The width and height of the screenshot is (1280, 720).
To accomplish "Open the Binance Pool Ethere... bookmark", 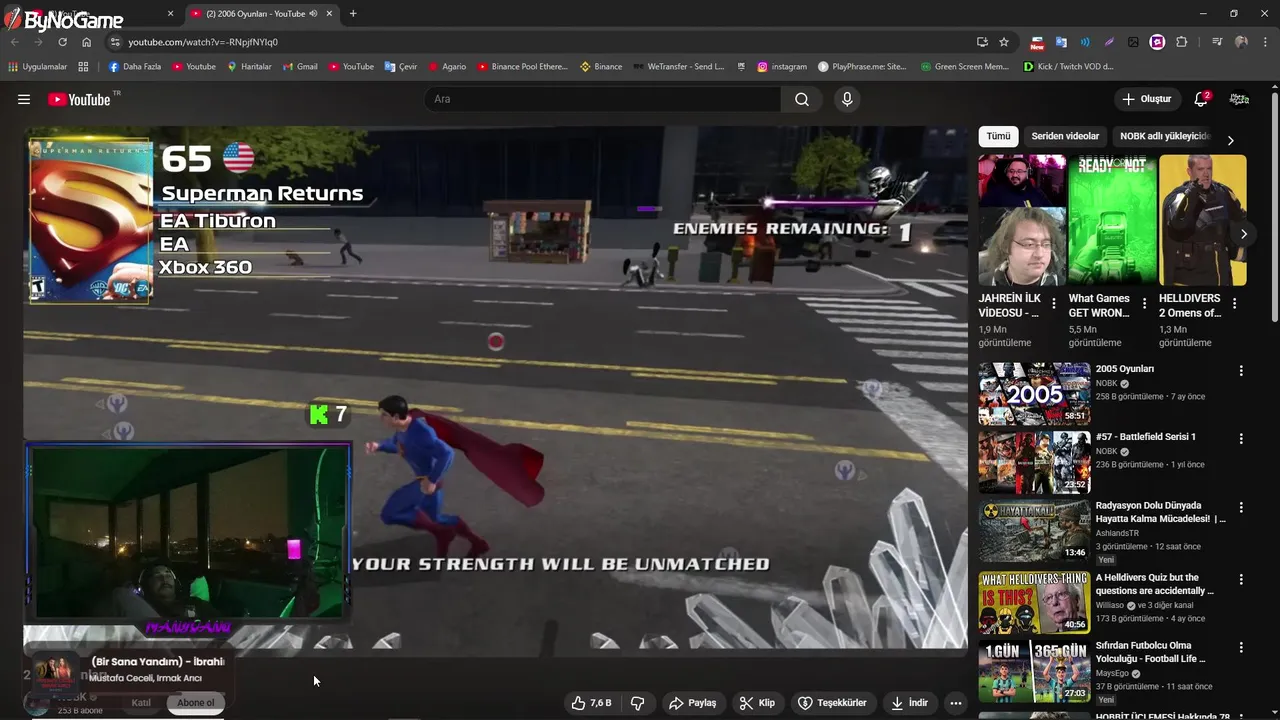I will coord(522,67).
